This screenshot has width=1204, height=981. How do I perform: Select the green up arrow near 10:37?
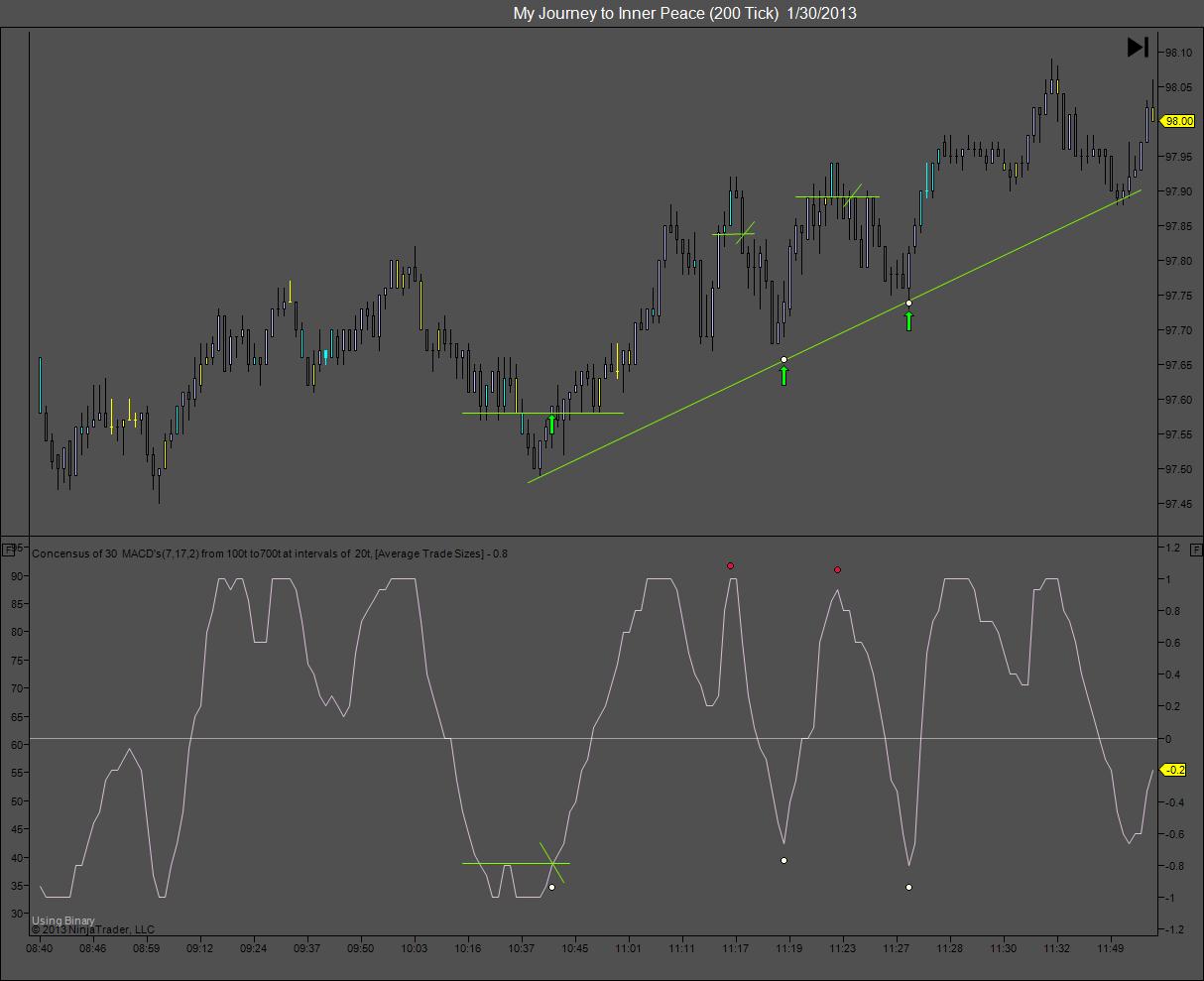(551, 425)
